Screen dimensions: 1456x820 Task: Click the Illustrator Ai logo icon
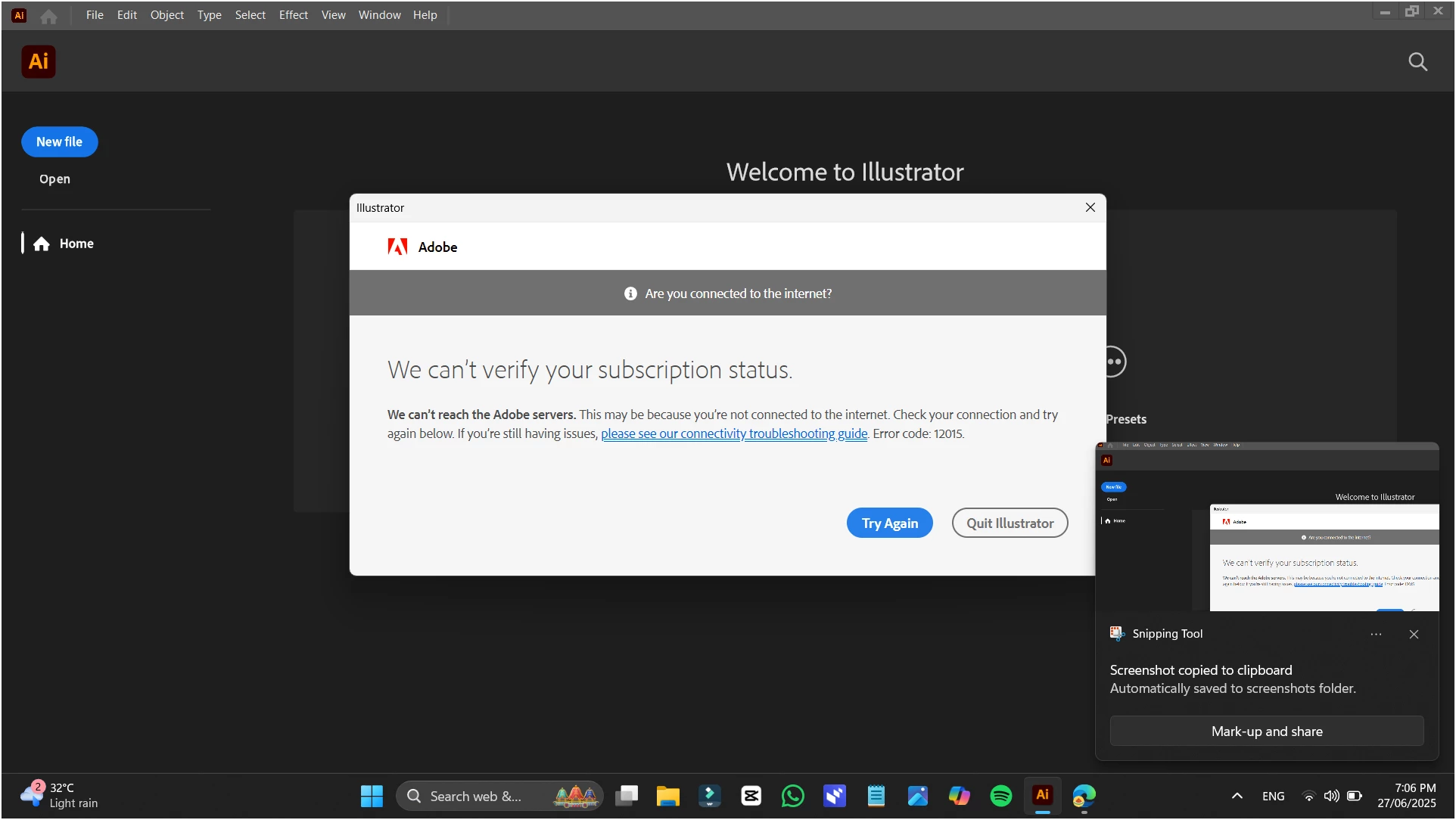[x=38, y=61]
